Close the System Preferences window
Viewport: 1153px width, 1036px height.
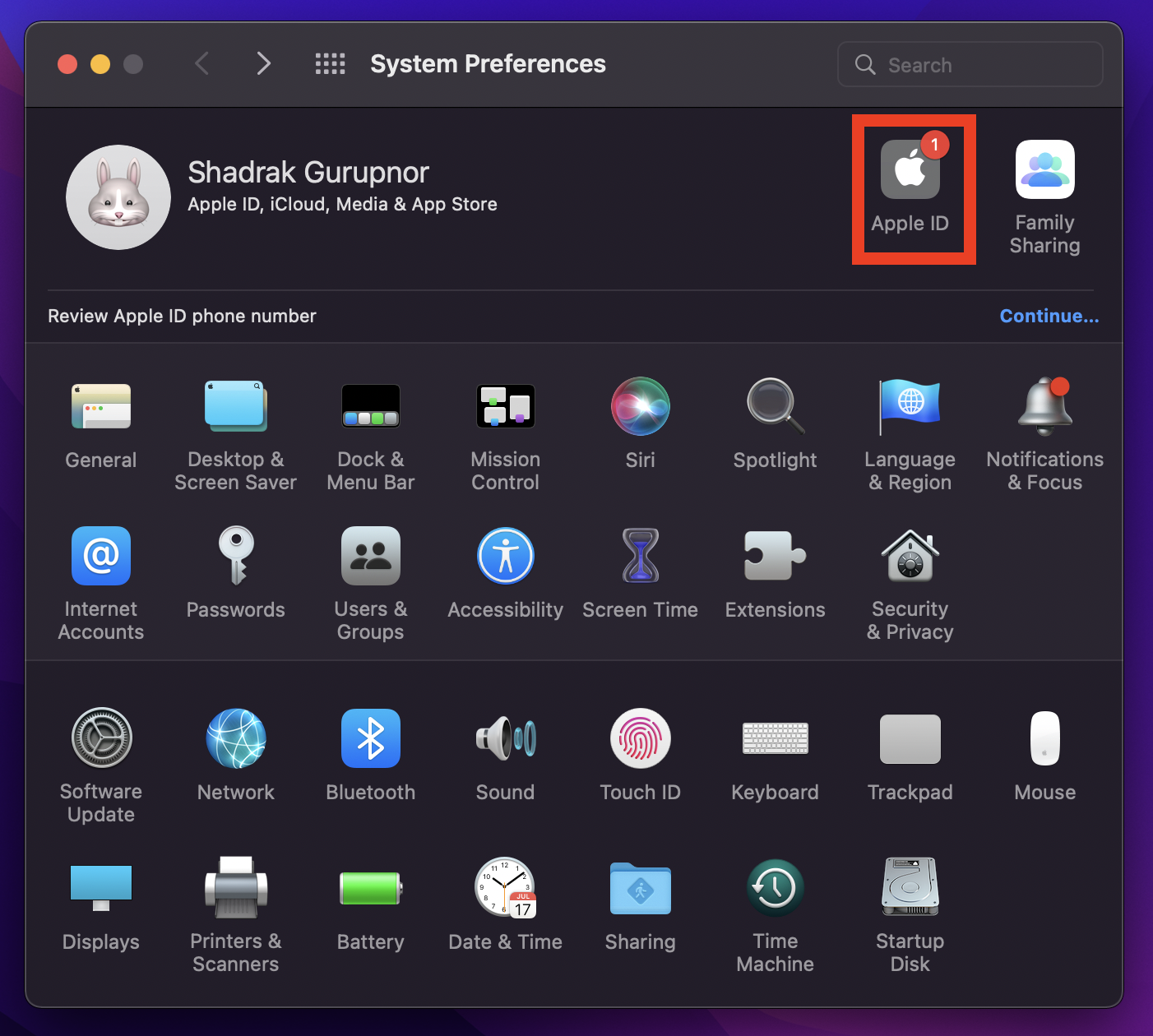point(67,64)
